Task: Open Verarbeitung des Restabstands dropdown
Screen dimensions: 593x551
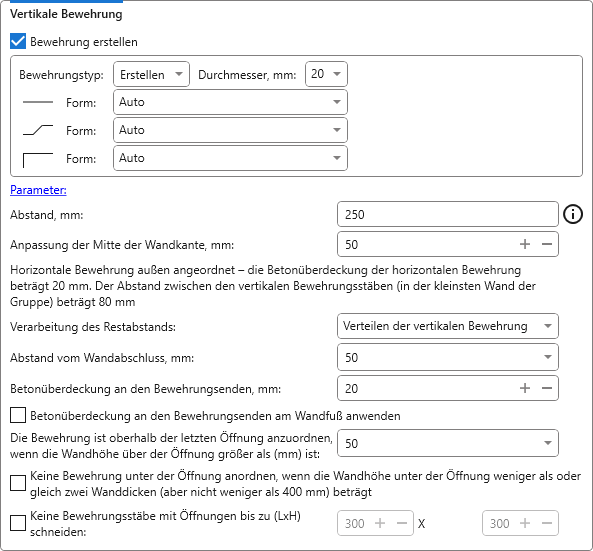Action: (448, 326)
